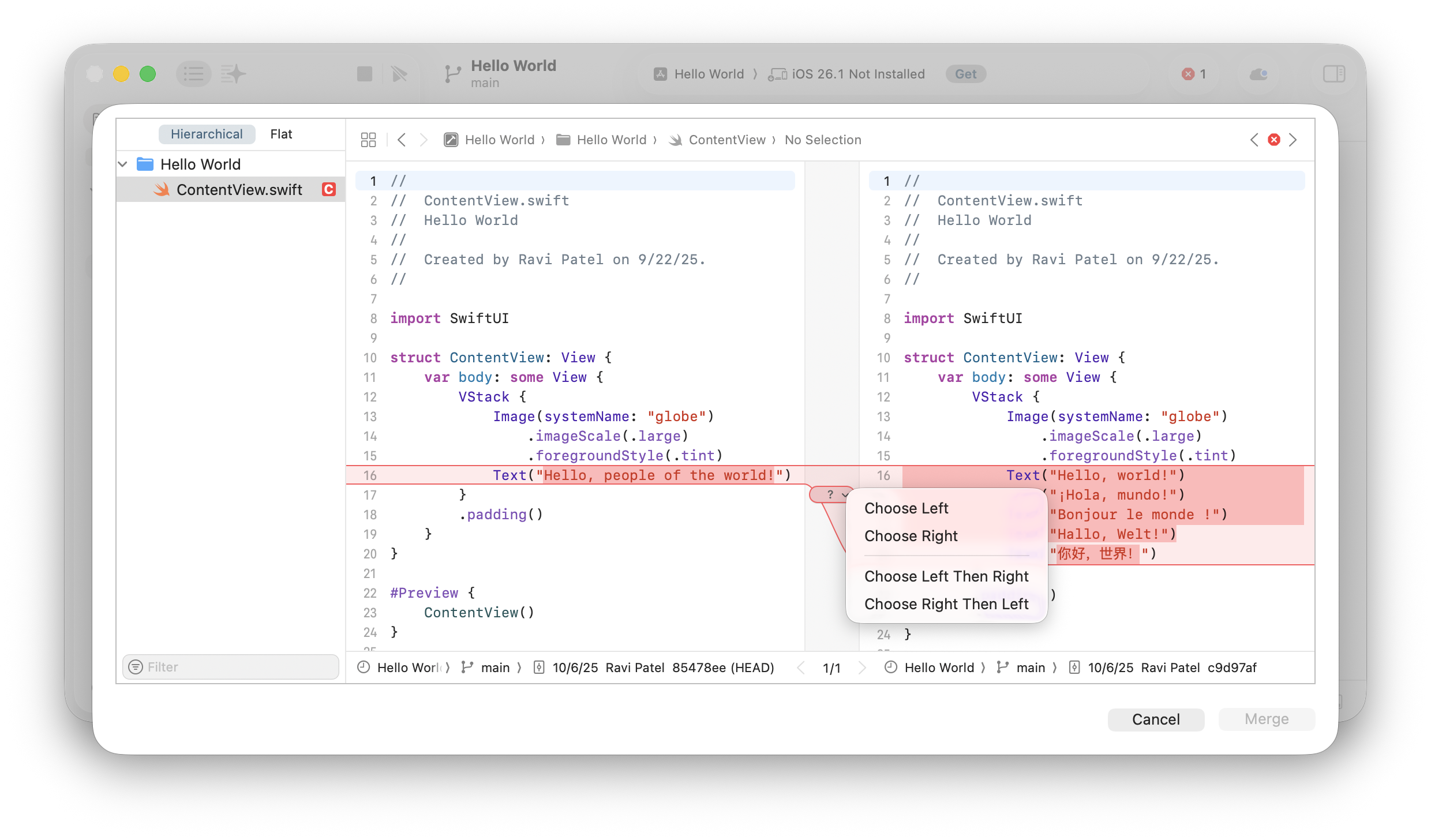Click Filter input field
1431x840 pixels.
click(x=231, y=667)
